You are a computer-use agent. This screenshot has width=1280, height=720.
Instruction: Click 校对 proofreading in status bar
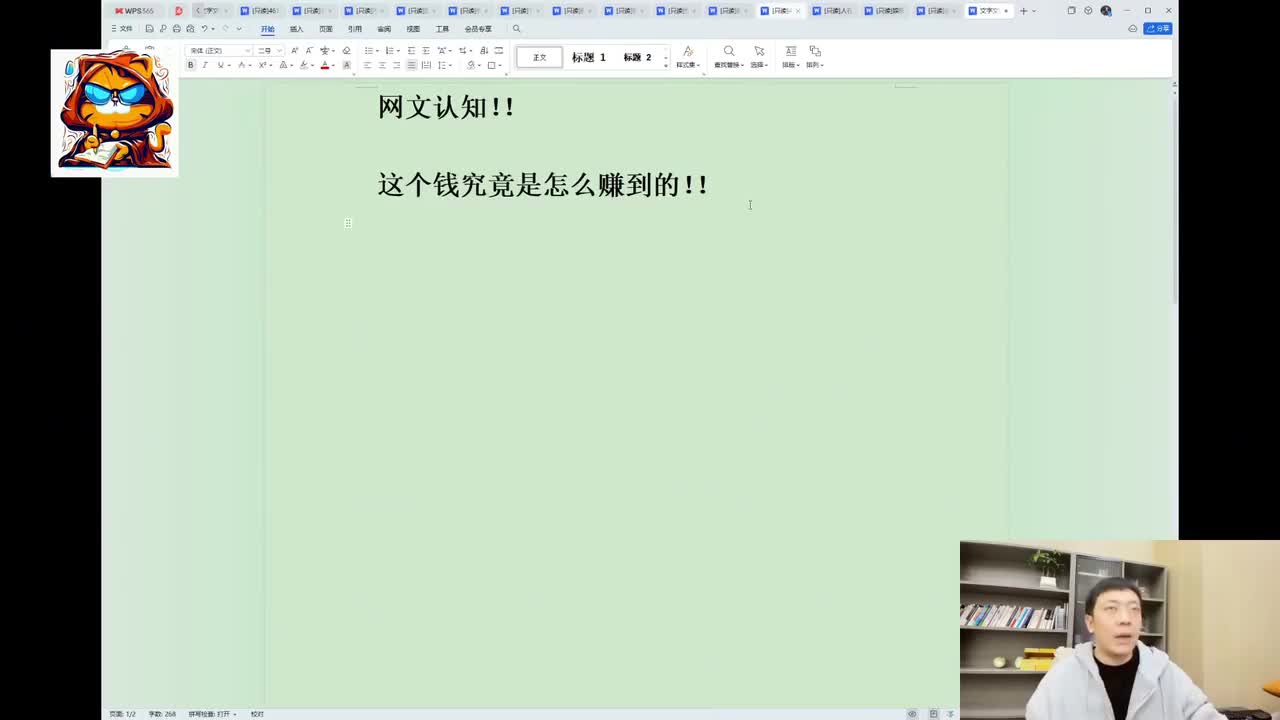[x=257, y=714]
